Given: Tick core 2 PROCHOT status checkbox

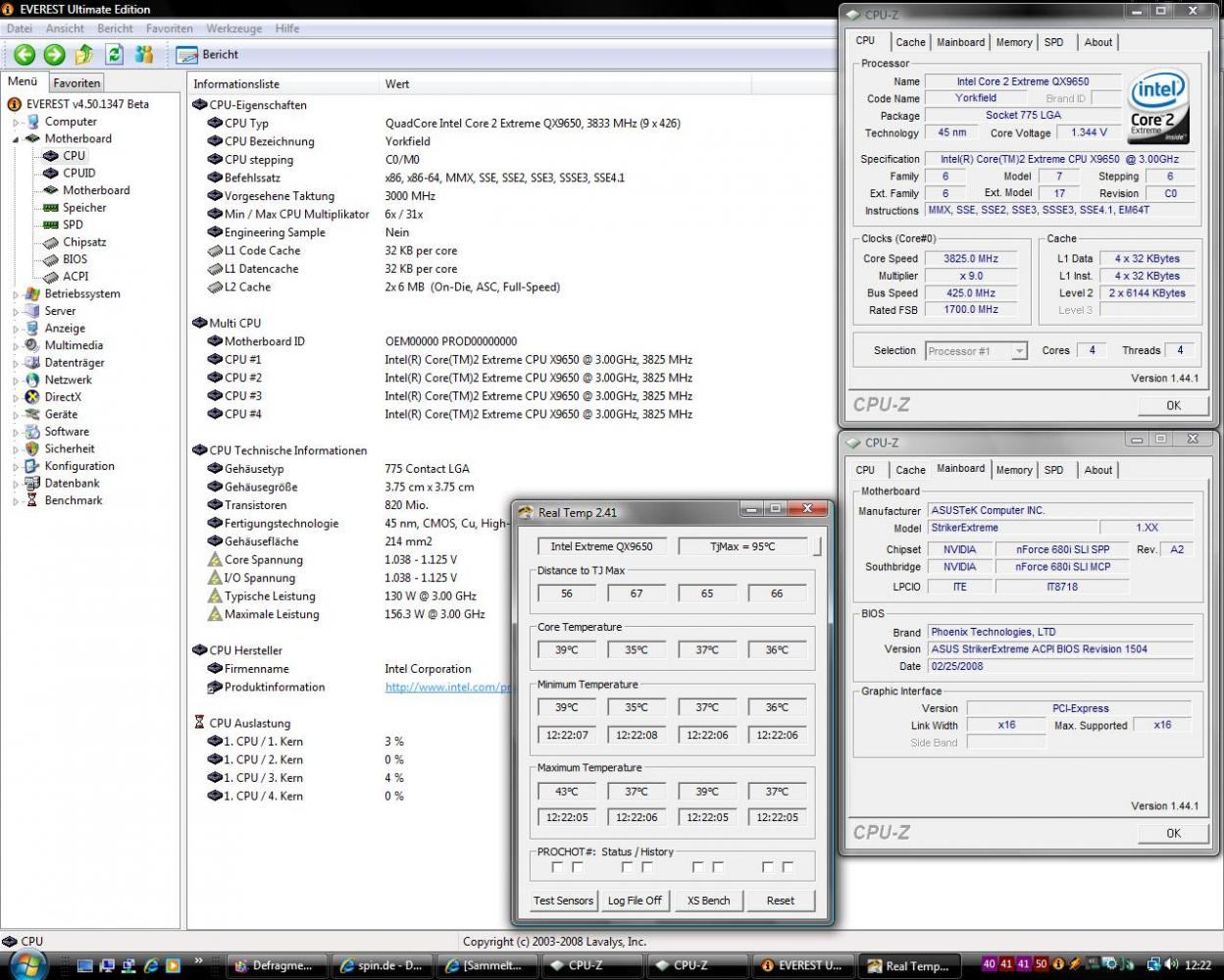Looking at the screenshot, I should coord(627,867).
